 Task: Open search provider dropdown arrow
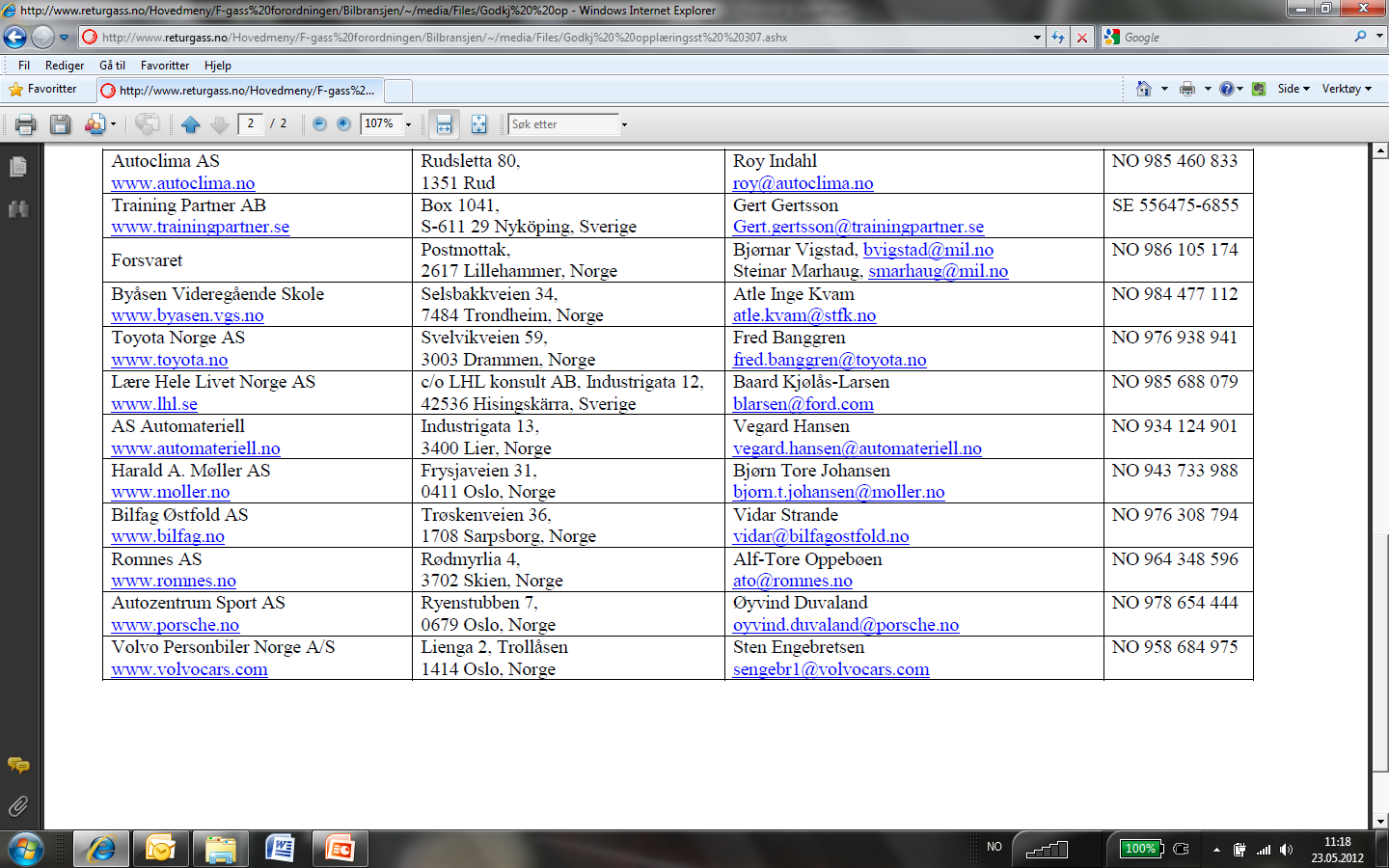[1379, 37]
